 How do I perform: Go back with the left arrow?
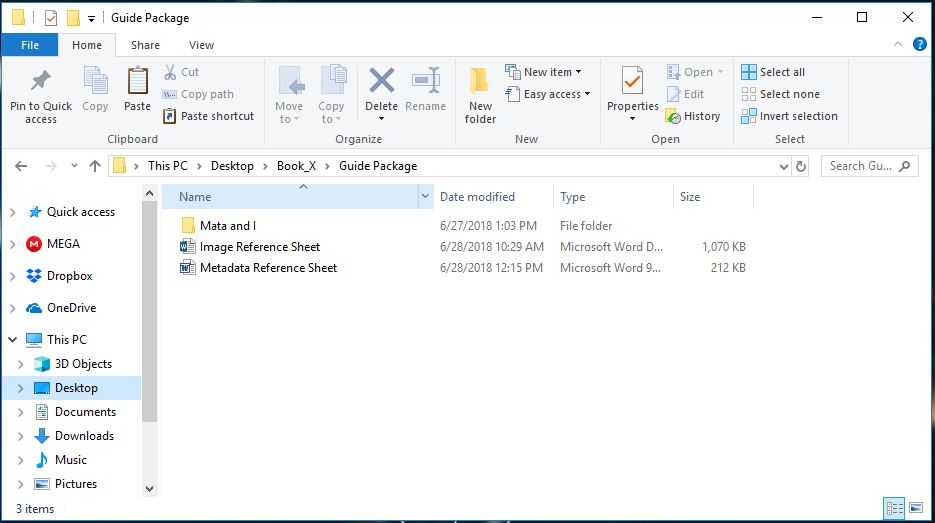(21, 166)
